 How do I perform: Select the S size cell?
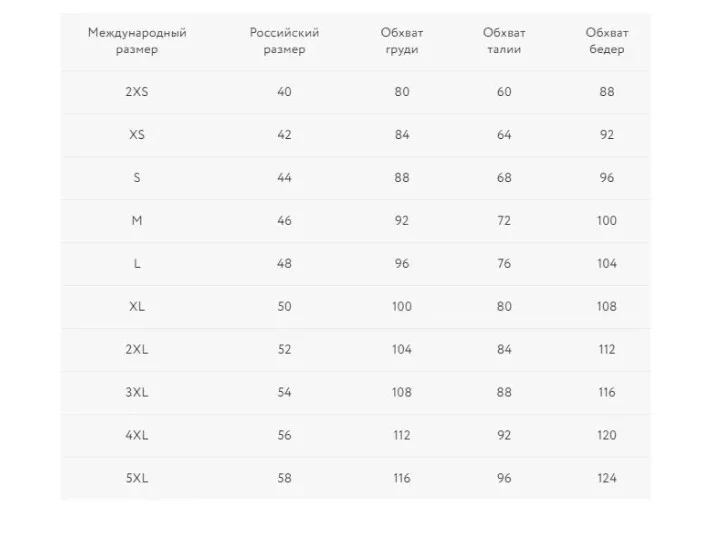tap(137, 177)
